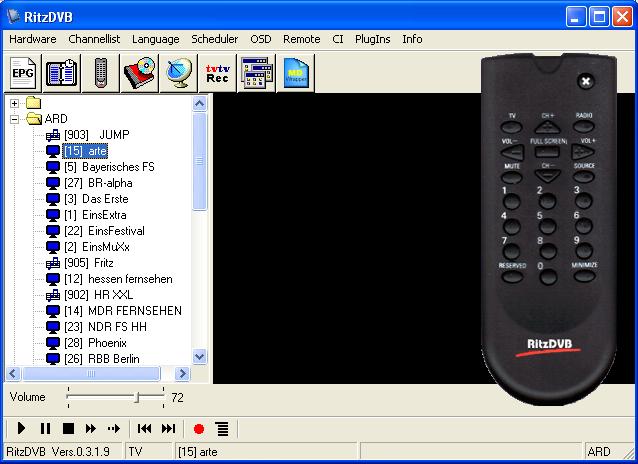Select the [27] BR-alpha channel
Screen dimensions: 638x464
click(98, 183)
